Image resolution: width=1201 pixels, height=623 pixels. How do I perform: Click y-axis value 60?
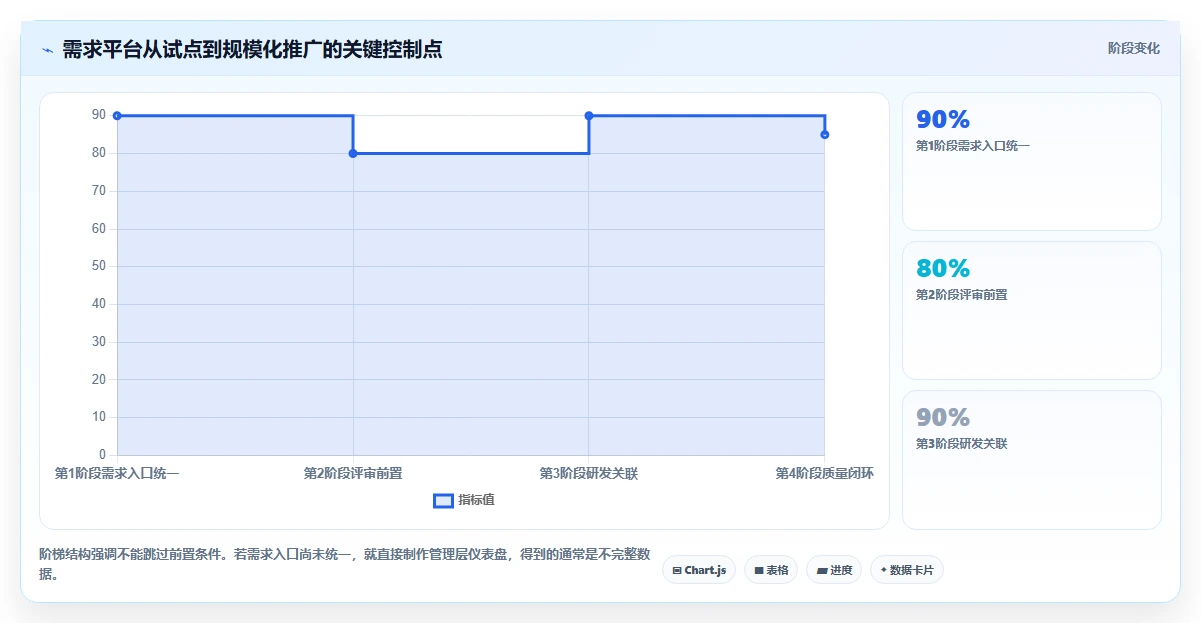99,228
